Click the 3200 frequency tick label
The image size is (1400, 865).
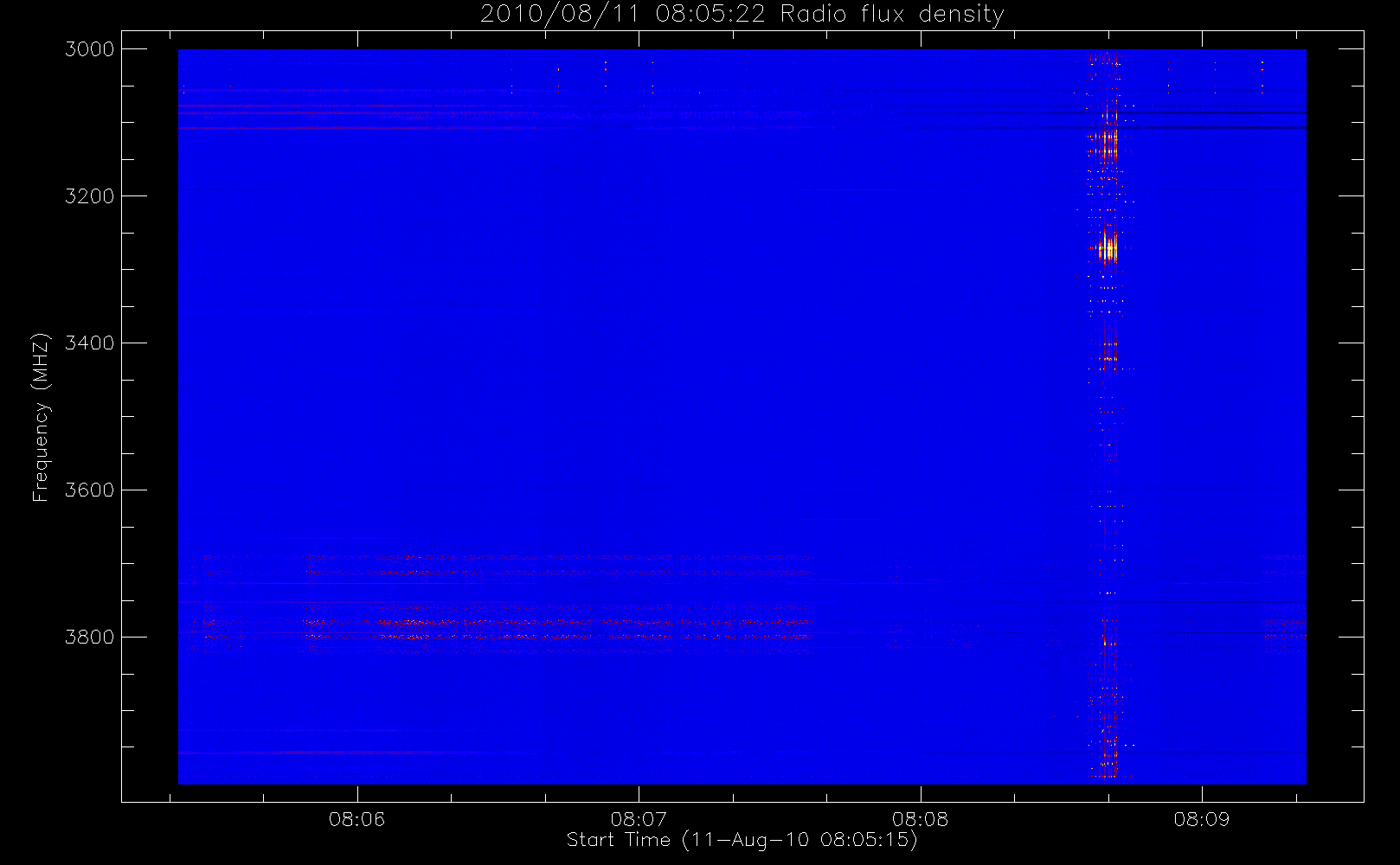[x=90, y=196]
